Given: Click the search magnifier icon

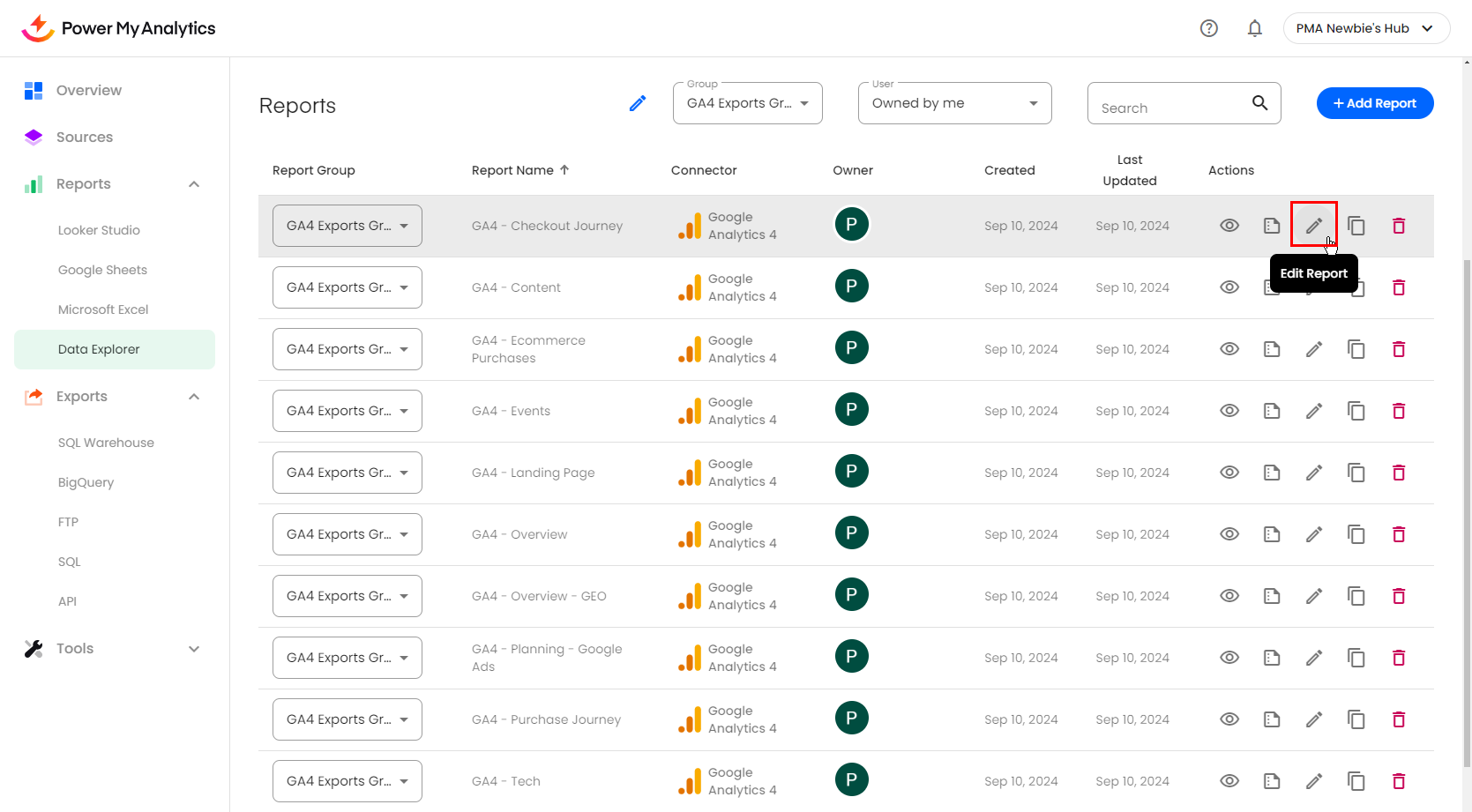Looking at the screenshot, I should pyautogui.click(x=1259, y=103).
